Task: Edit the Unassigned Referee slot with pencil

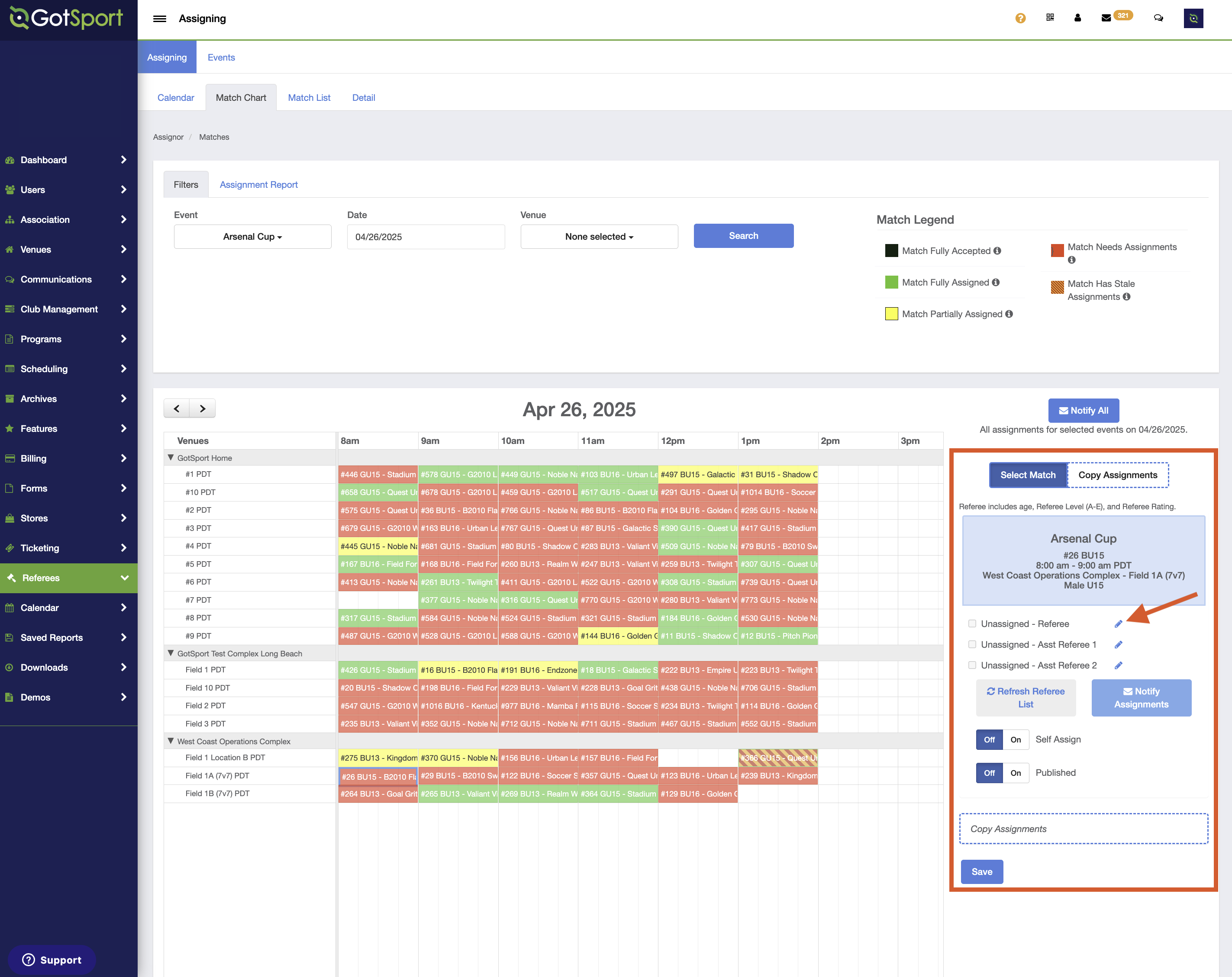Action: [1118, 623]
